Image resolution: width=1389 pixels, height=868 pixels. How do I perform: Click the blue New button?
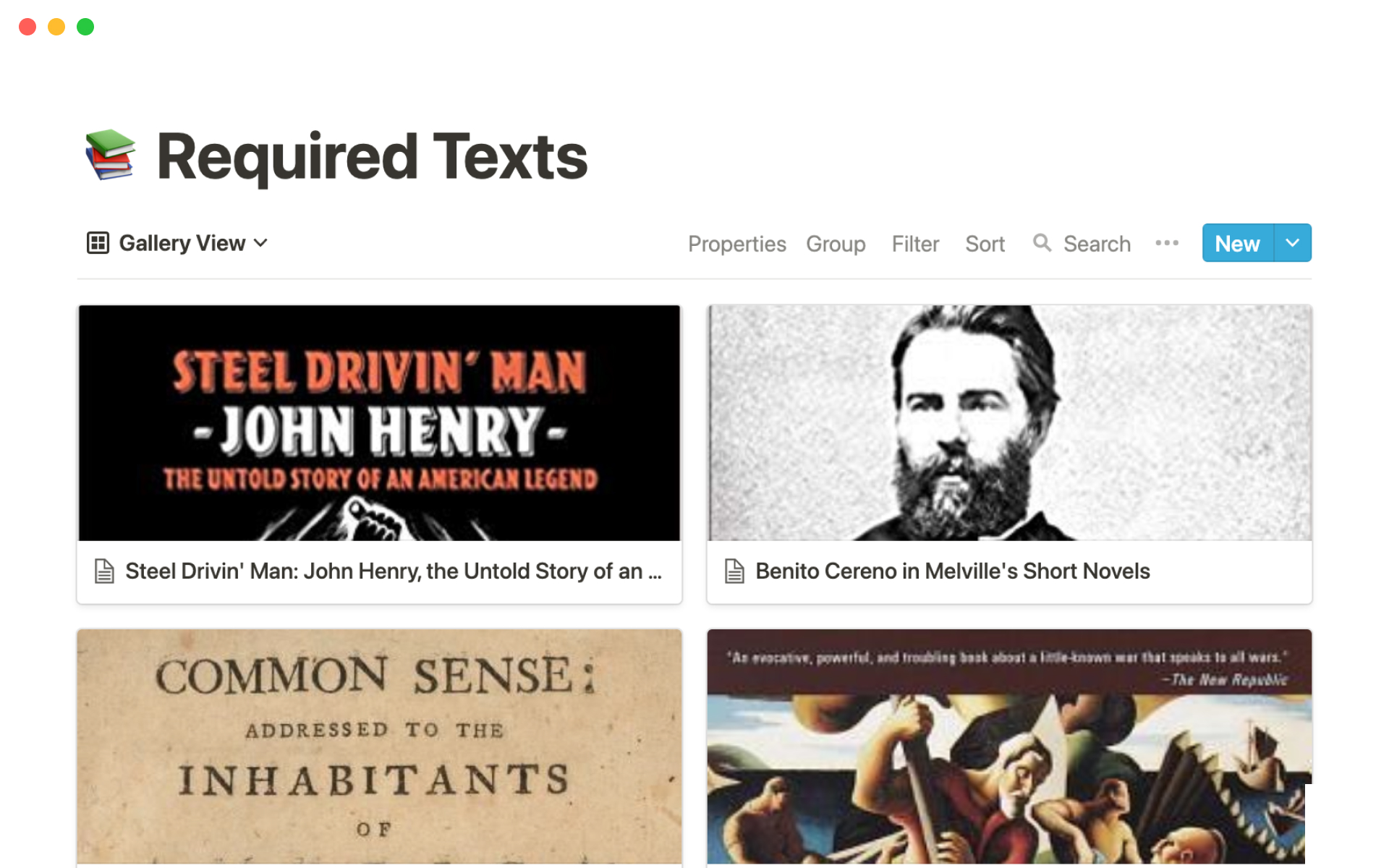coord(1238,243)
